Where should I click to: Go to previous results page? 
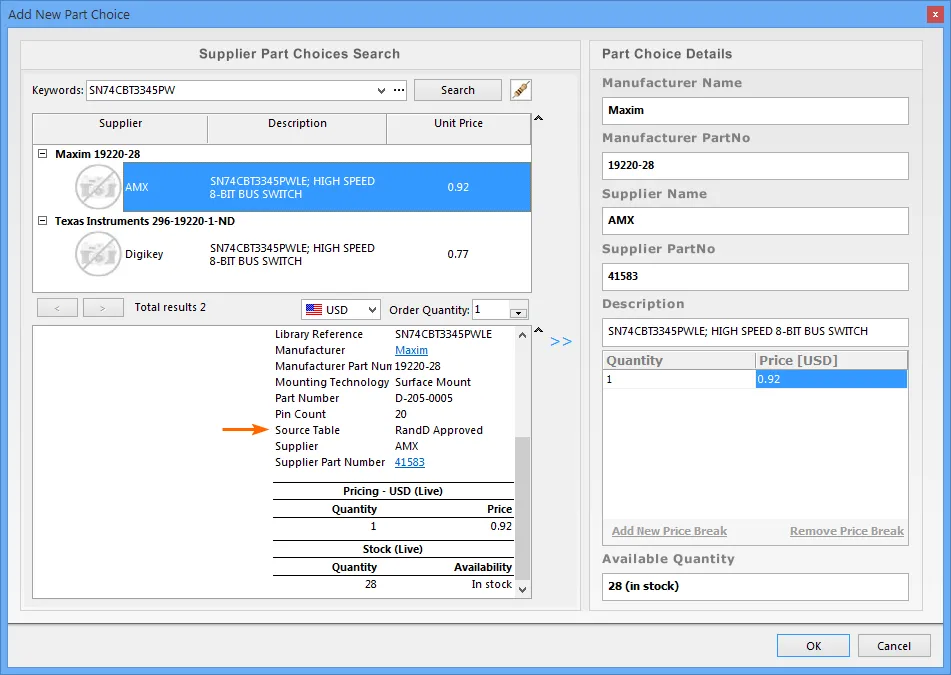click(x=57, y=307)
